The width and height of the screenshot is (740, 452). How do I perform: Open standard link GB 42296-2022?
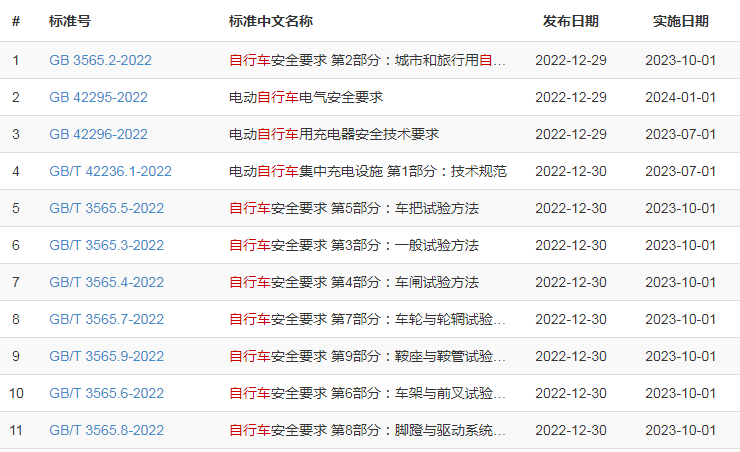pyautogui.click(x=98, y=134)
